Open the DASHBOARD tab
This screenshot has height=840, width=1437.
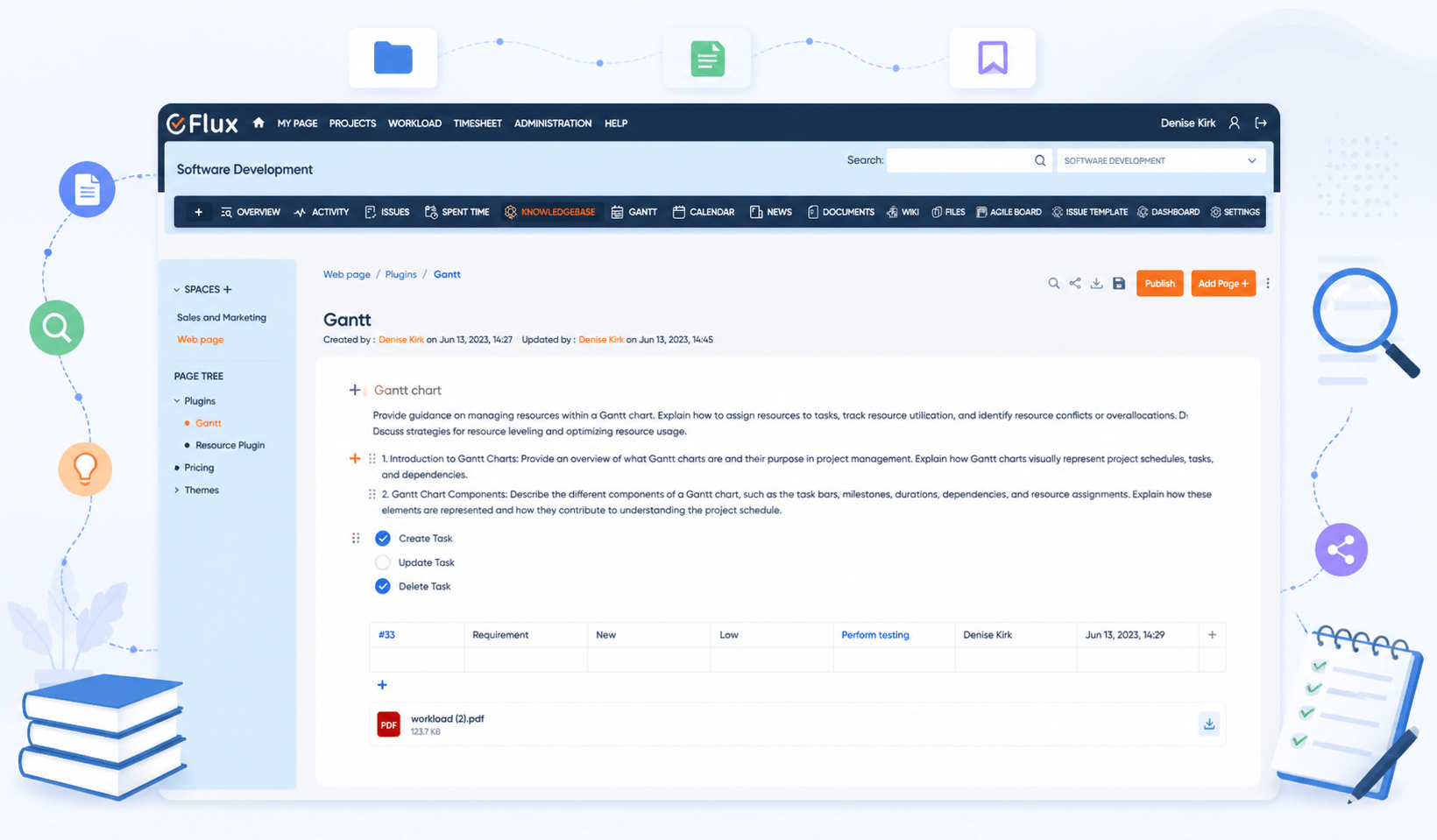[1168, 212]
